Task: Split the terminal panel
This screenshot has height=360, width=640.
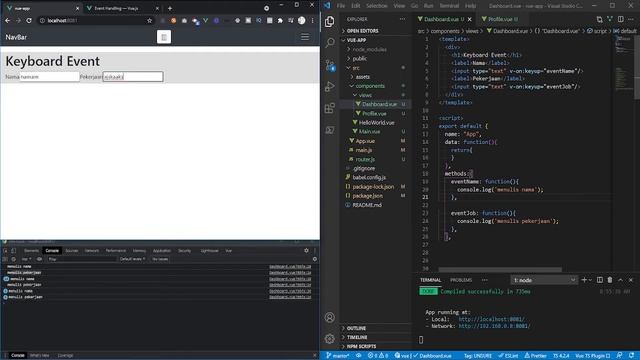Action: pos(600,280)
